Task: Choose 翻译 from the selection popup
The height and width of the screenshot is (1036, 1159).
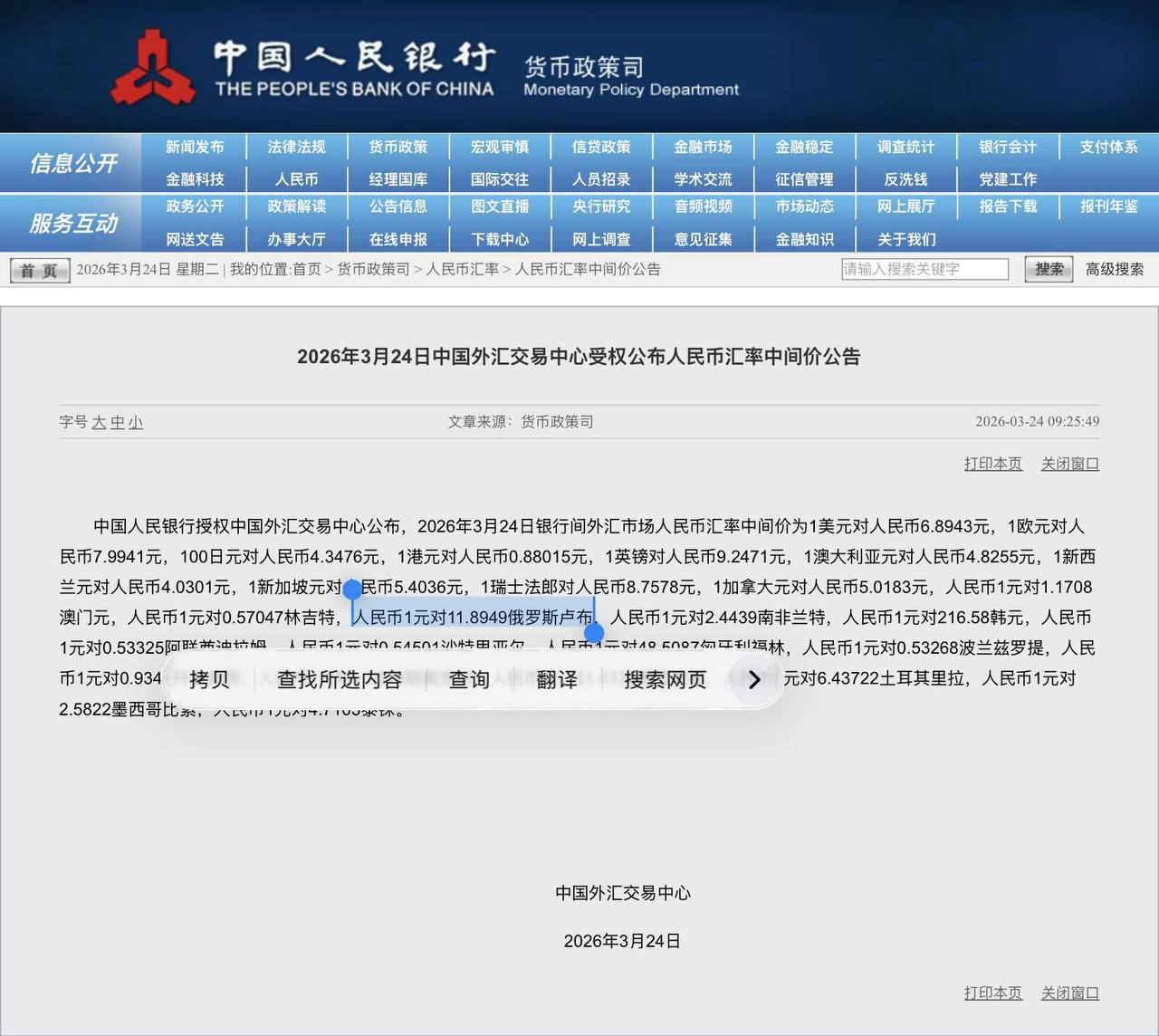Action: (x=556, y=680)
